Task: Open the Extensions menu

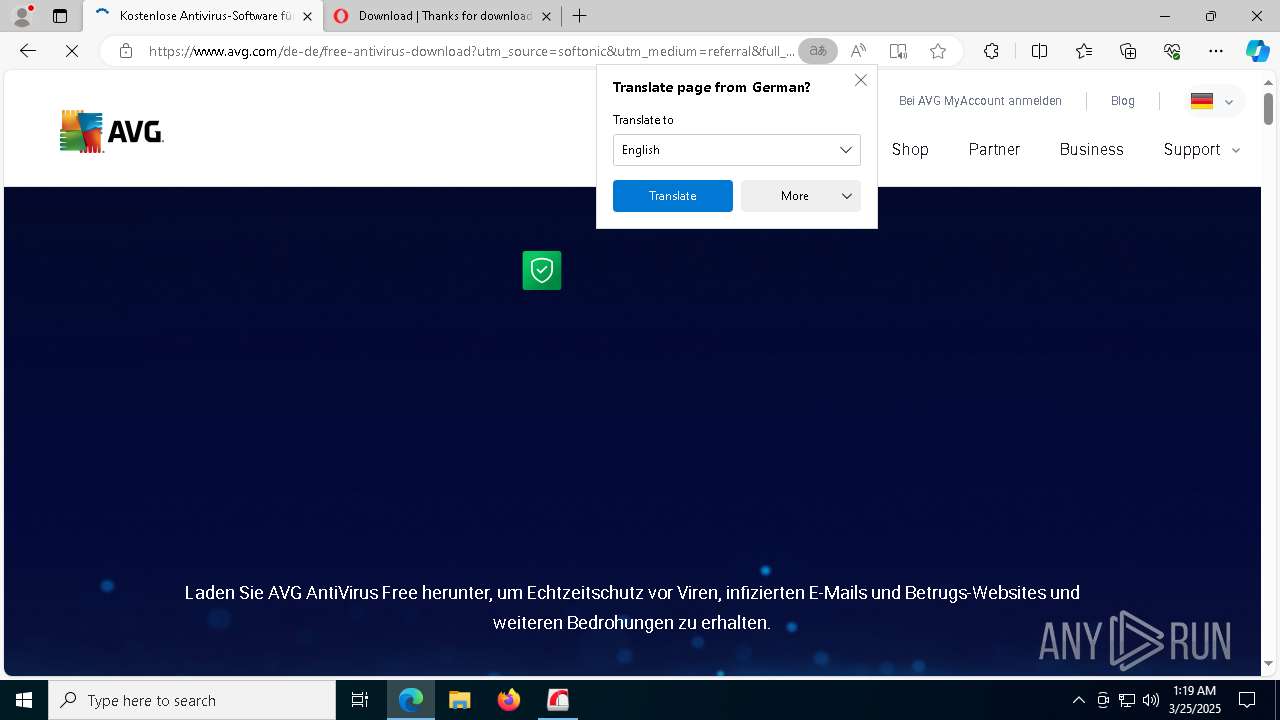Action: point(991,51)
